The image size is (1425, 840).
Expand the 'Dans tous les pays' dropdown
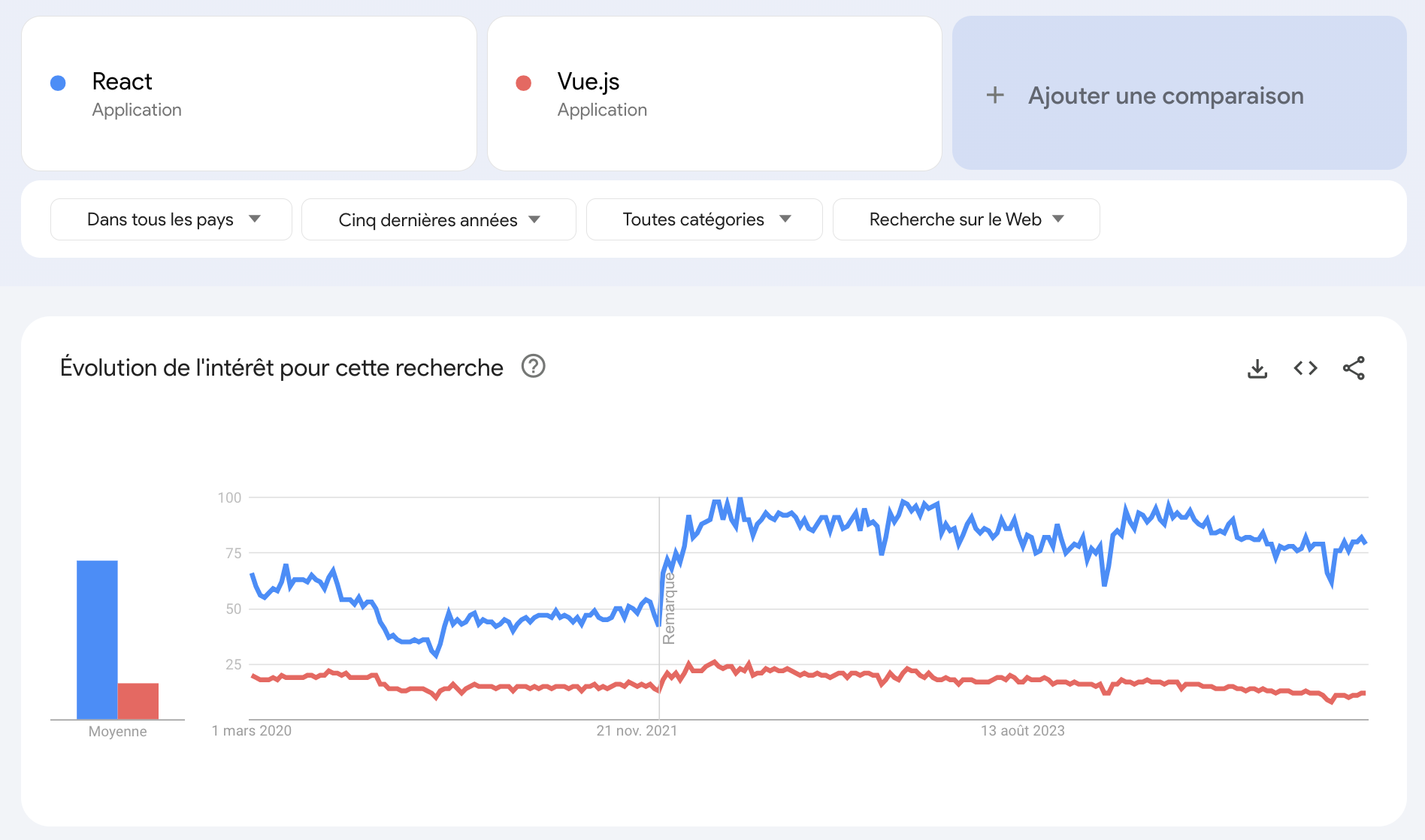(x=171, y=219)
